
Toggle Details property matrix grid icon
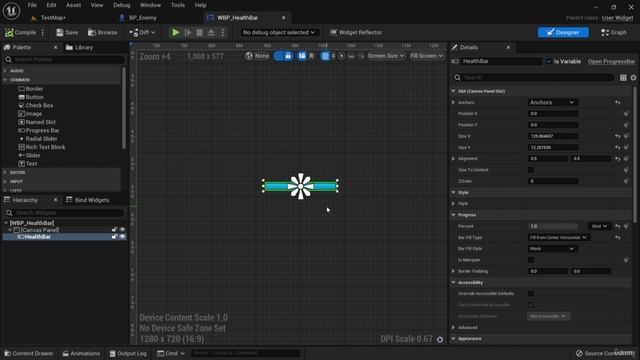tap(623, 78)
